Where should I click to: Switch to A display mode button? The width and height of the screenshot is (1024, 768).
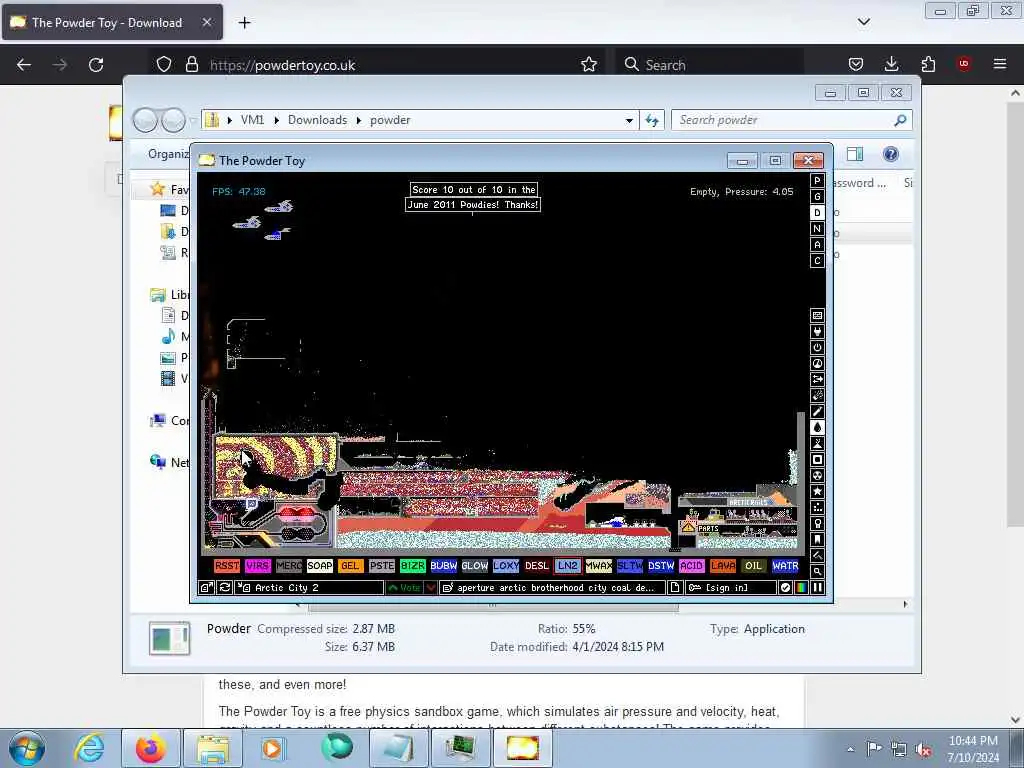[817, 245]
